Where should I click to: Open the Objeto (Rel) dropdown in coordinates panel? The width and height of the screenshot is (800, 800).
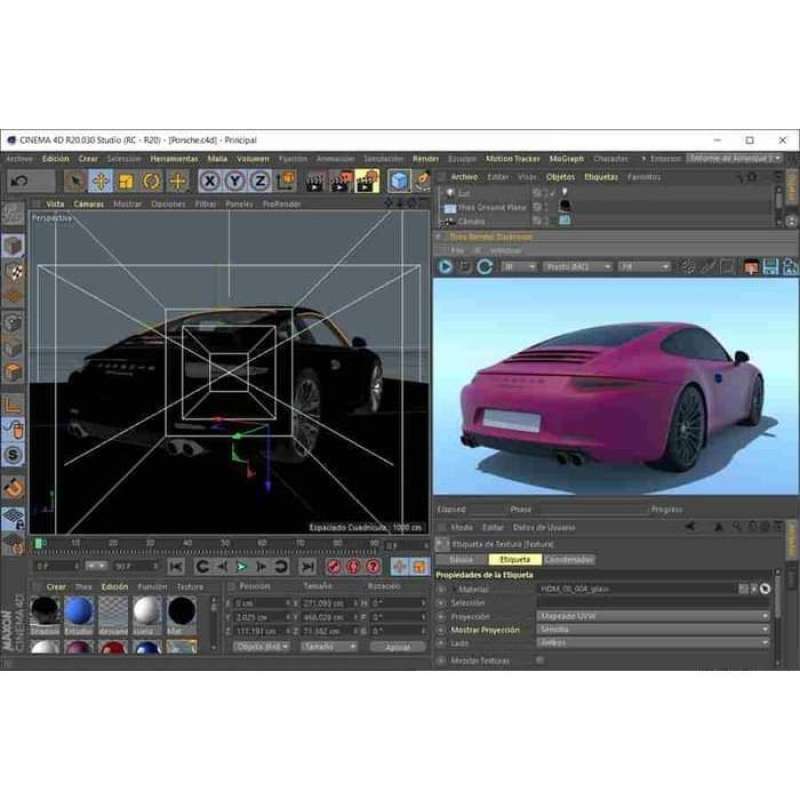coord(261,647)
